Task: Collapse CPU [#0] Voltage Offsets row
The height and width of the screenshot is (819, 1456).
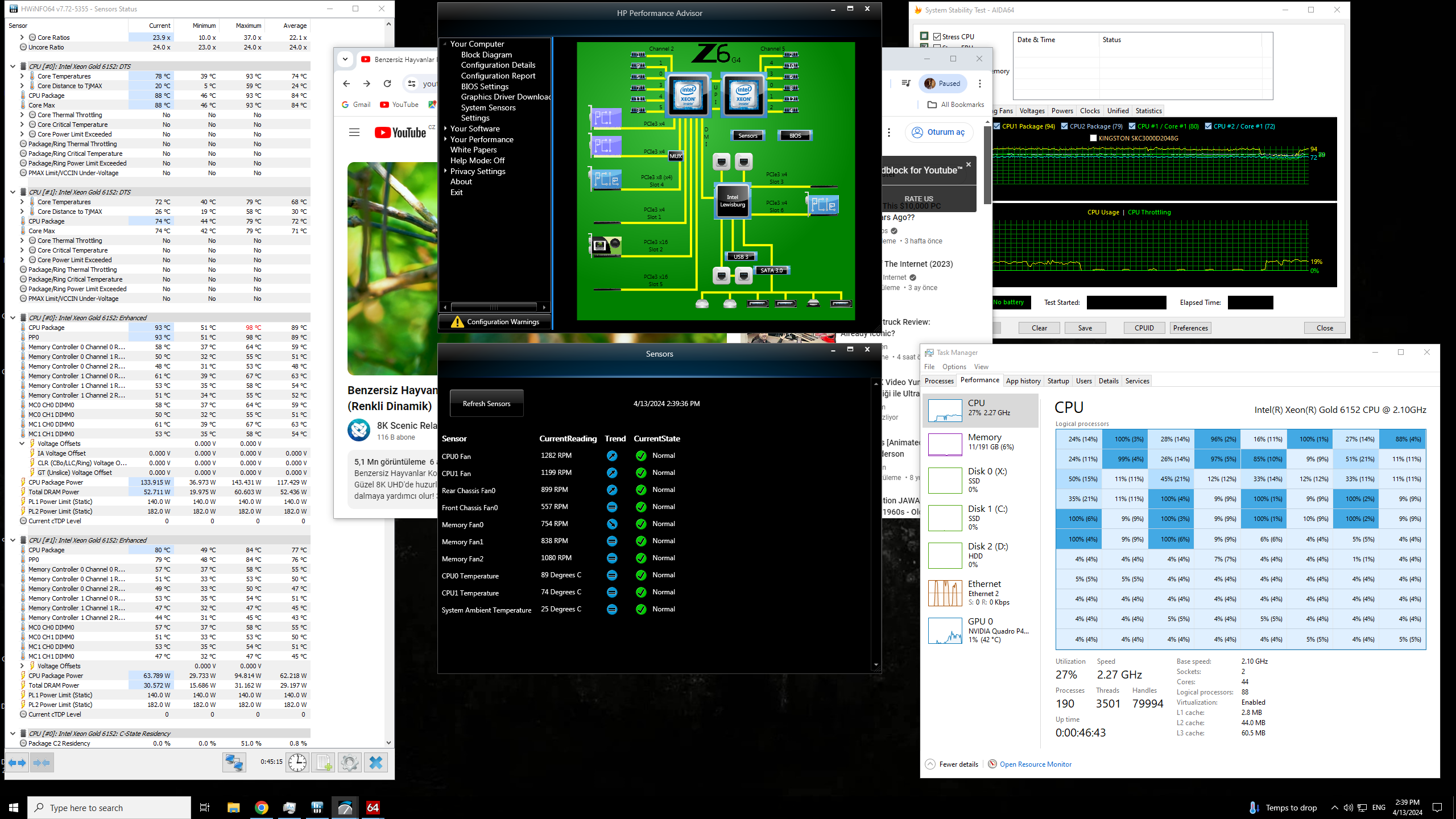Action: 22,444
